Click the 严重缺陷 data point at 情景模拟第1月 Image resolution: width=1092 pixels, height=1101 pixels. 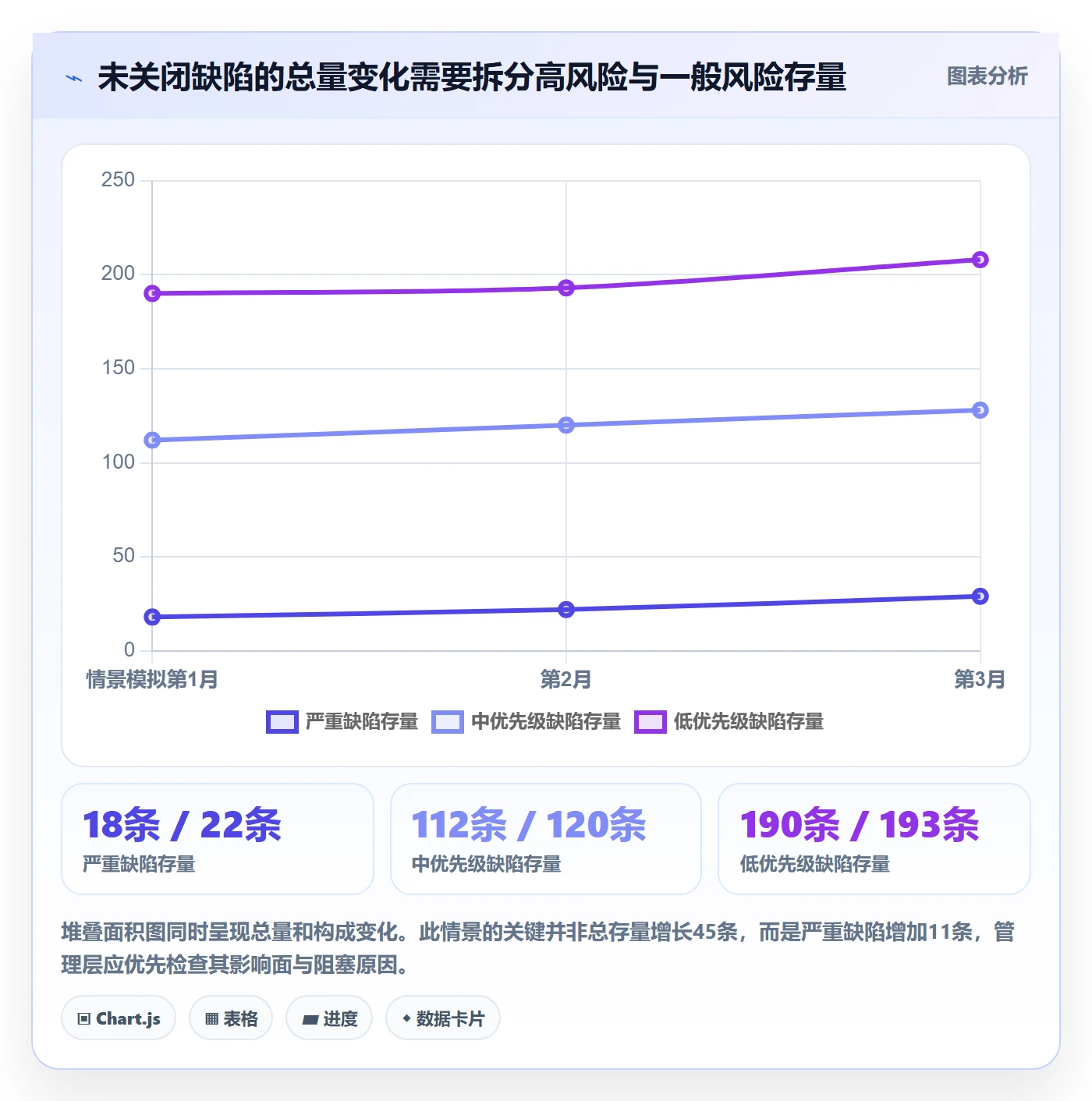click(152, 617)
